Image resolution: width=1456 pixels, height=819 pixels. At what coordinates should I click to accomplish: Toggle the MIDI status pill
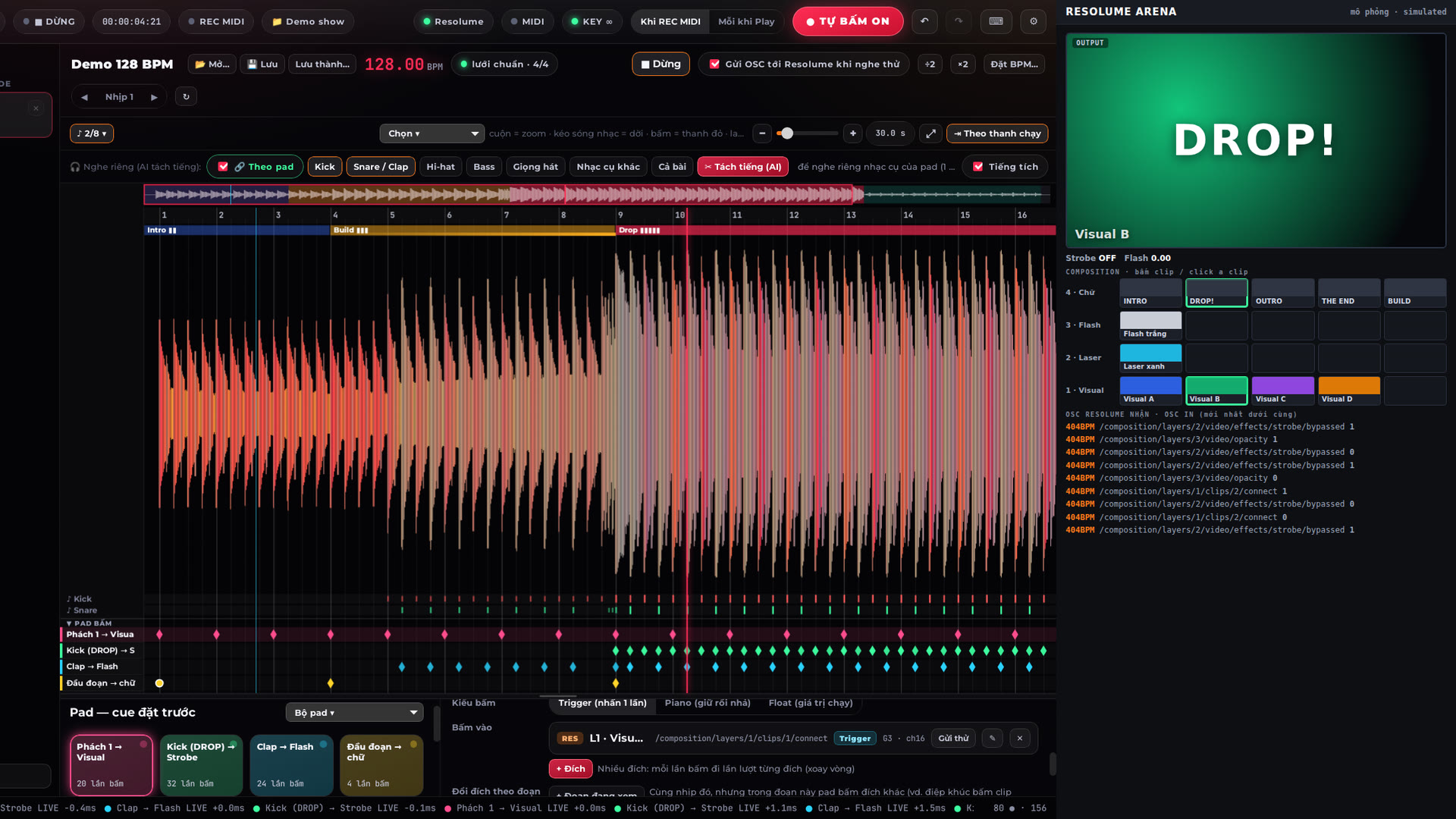click(527, 21)
